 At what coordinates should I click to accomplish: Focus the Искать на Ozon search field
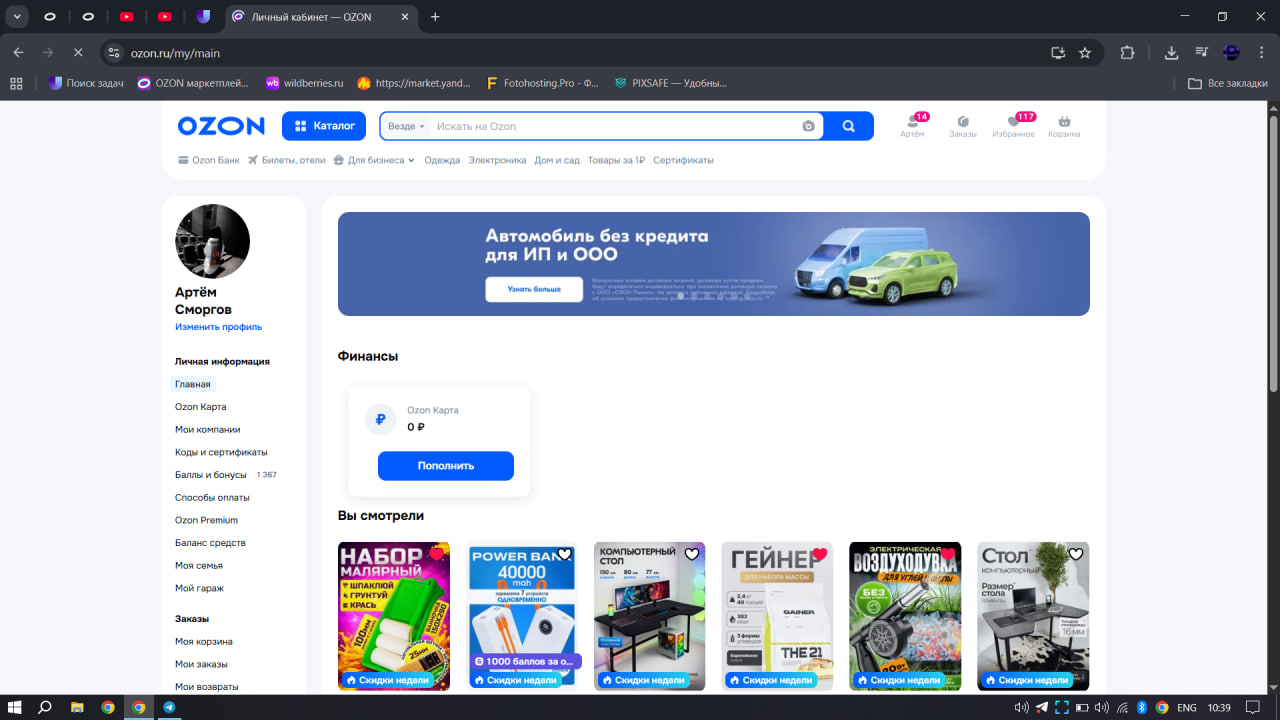(615, 126)
